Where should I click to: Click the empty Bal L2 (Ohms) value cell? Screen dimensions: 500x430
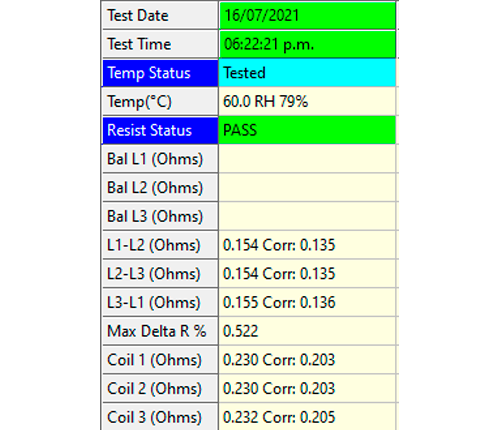point(307,187)
